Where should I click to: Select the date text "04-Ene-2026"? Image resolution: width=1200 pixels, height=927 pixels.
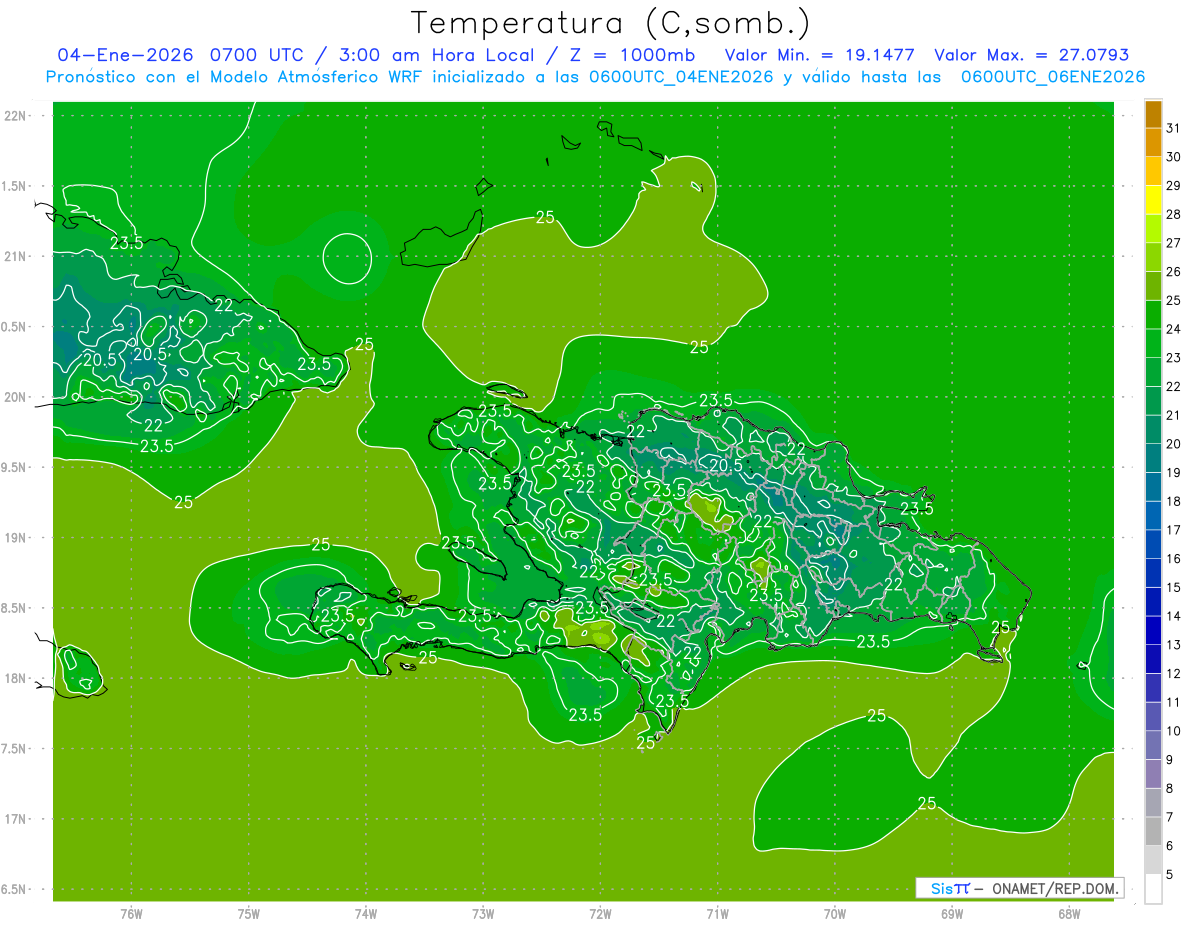click(127, 55)
